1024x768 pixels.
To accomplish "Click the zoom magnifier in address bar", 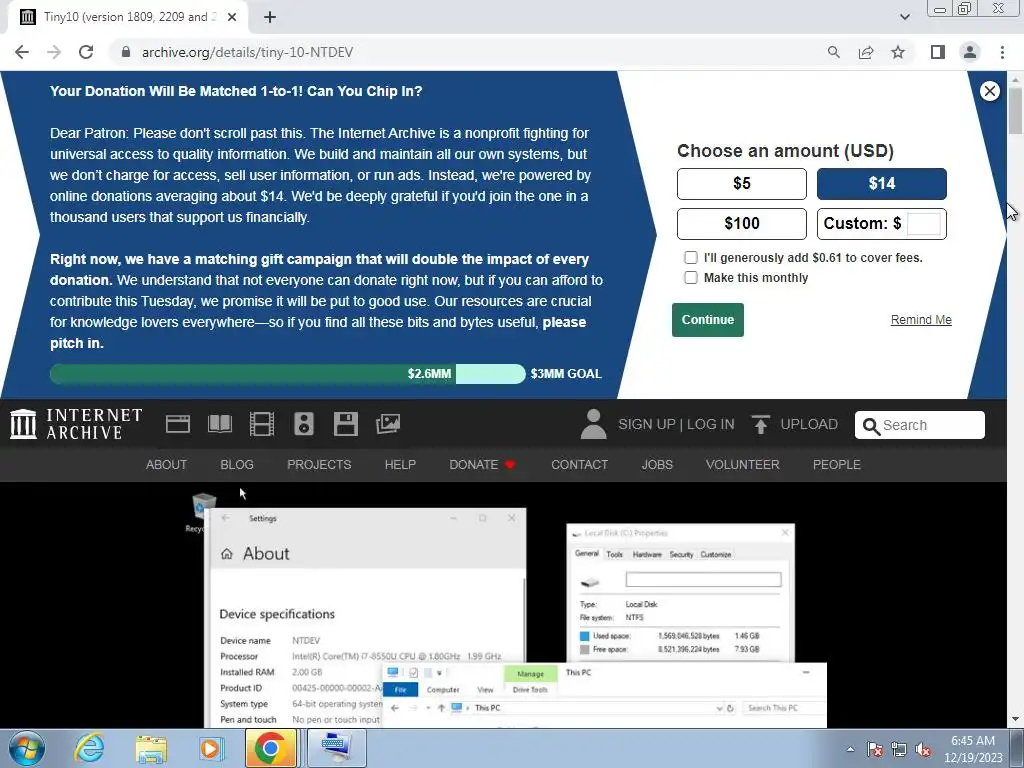I will 833,52.
